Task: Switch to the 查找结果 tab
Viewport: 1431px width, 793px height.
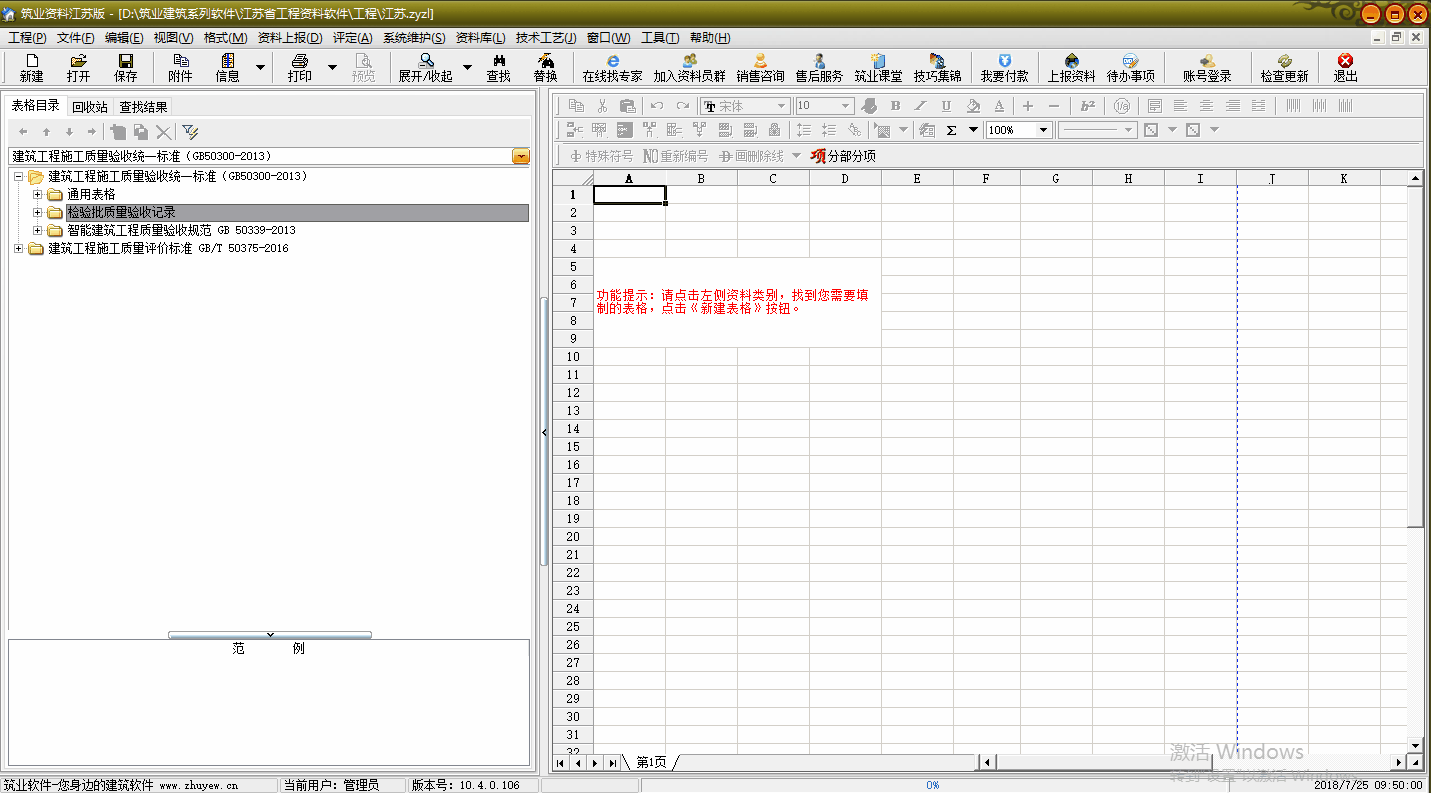Action: point(143,107)
